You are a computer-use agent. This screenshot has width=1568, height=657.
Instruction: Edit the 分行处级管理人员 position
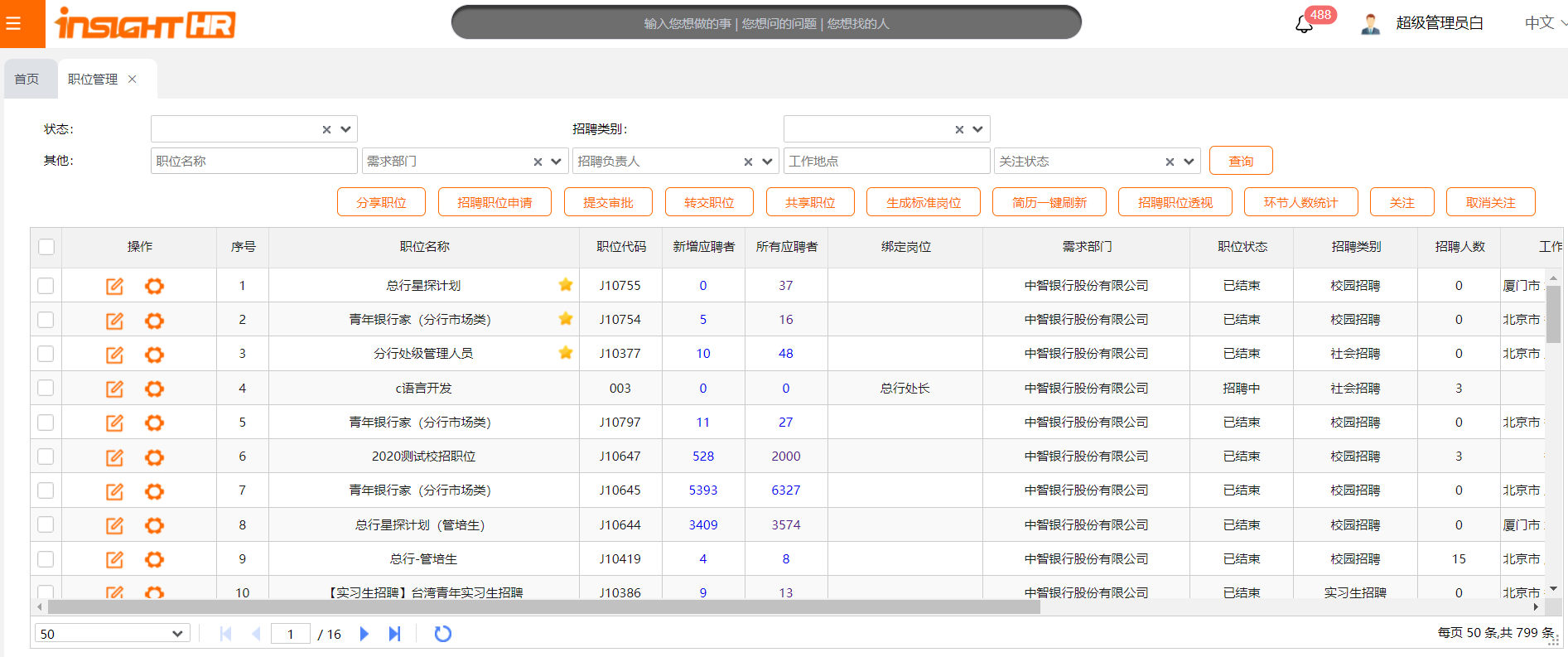pyautogui.click(x=114, y=354)
